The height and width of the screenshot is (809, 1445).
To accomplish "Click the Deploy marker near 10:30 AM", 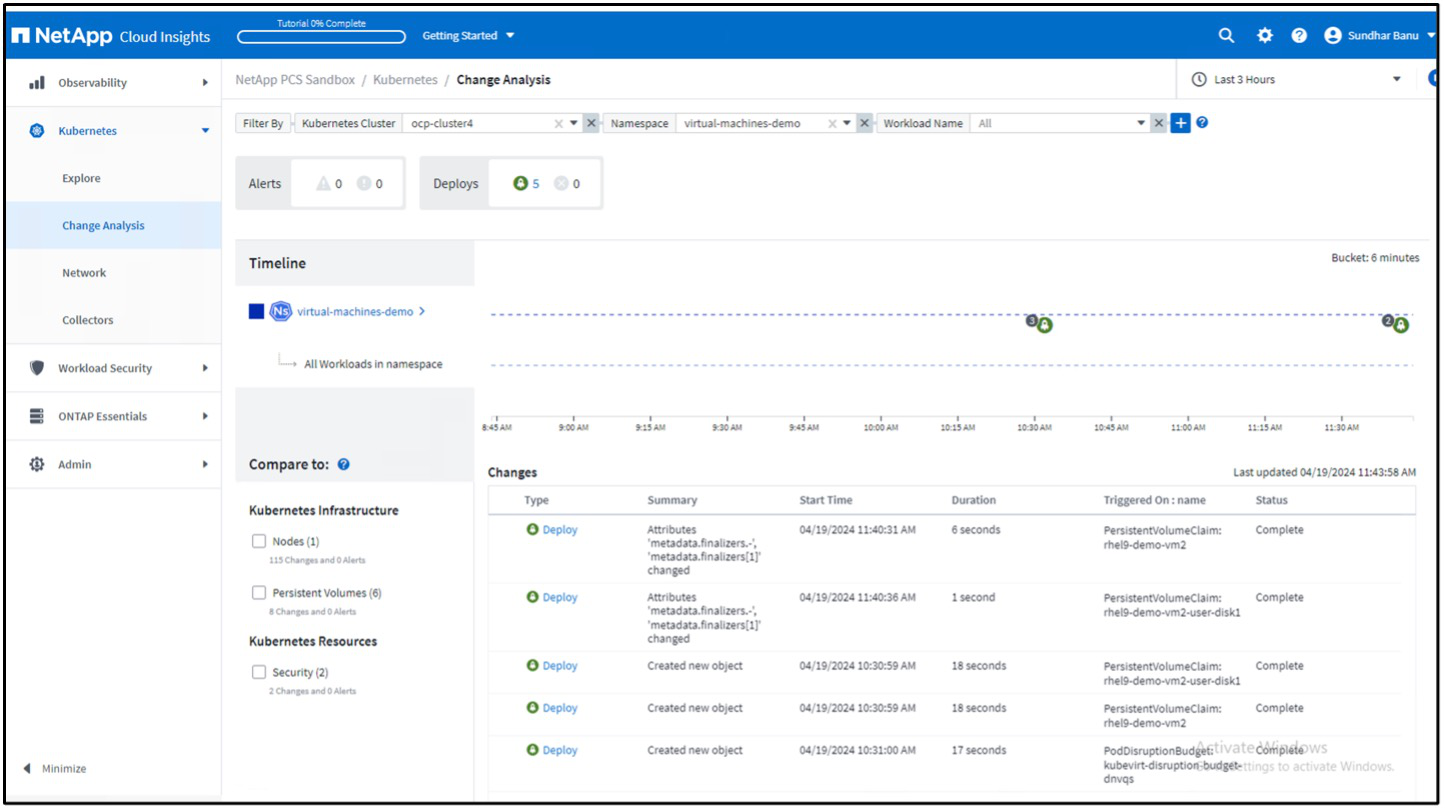I will point(1044,325).
